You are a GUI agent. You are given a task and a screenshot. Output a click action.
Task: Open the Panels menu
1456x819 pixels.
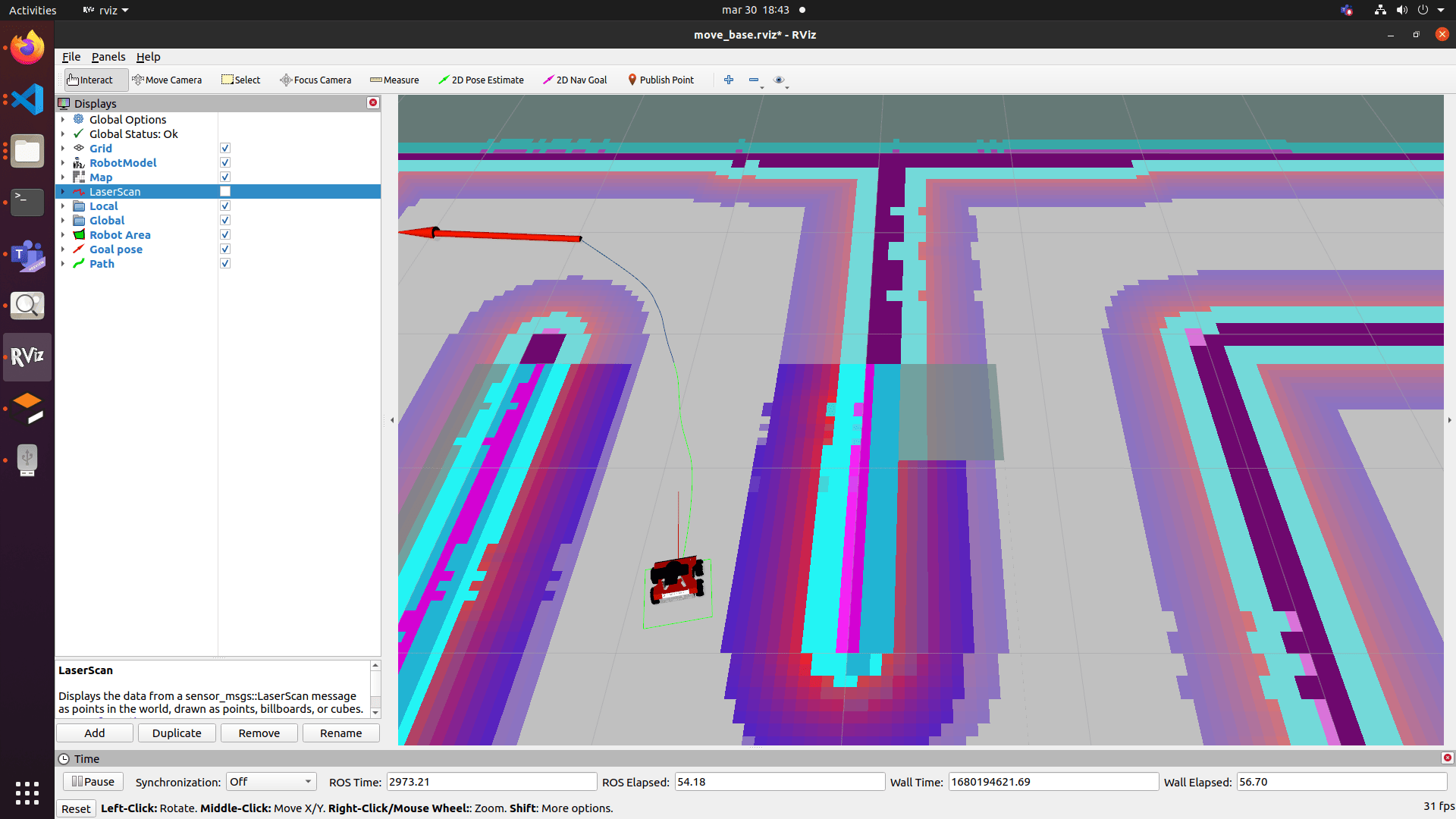pos(108,57)
